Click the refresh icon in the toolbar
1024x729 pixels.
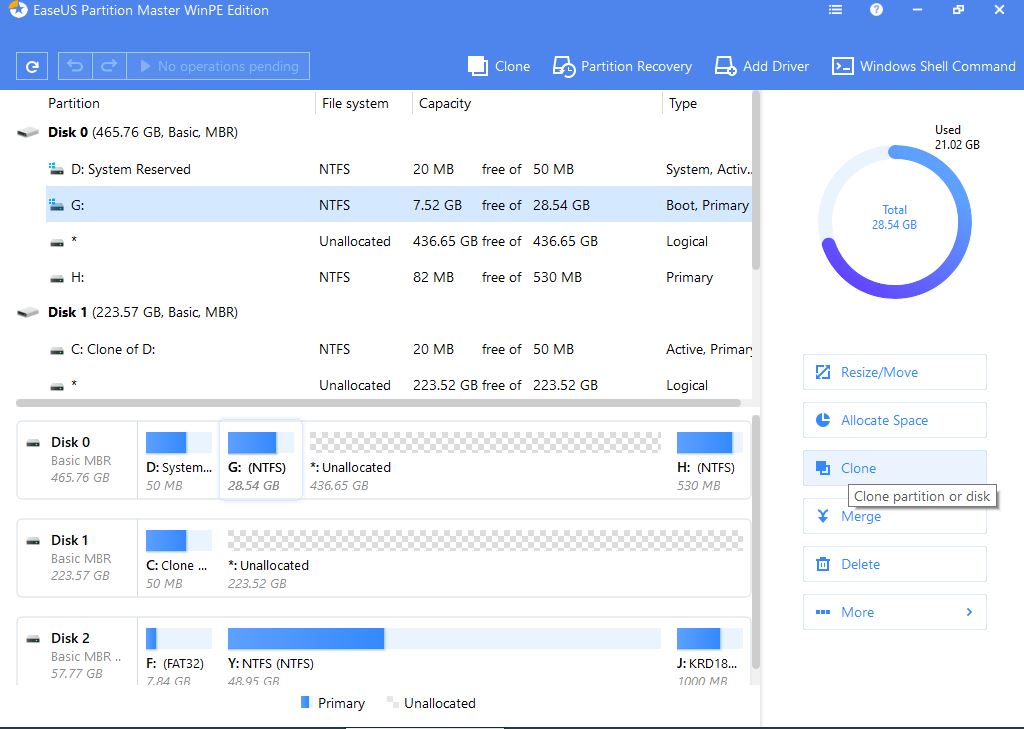click(32, 67)
